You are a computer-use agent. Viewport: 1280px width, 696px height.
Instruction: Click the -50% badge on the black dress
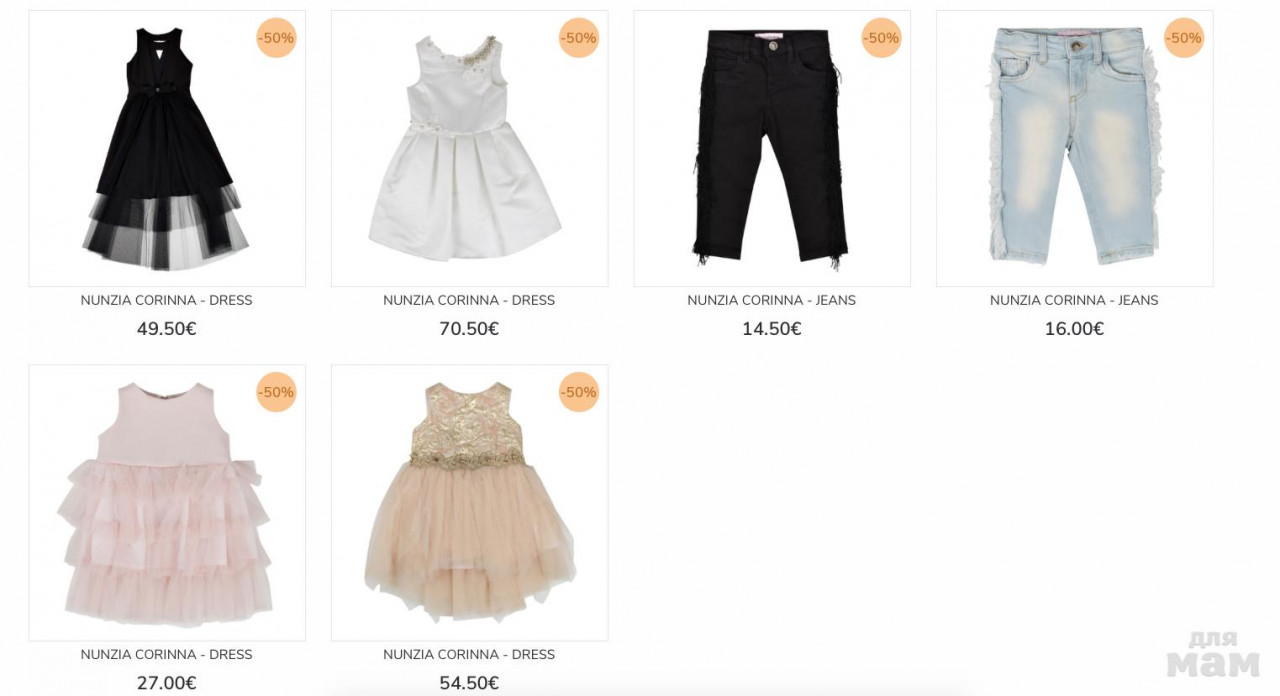click(x=276, y=38)
